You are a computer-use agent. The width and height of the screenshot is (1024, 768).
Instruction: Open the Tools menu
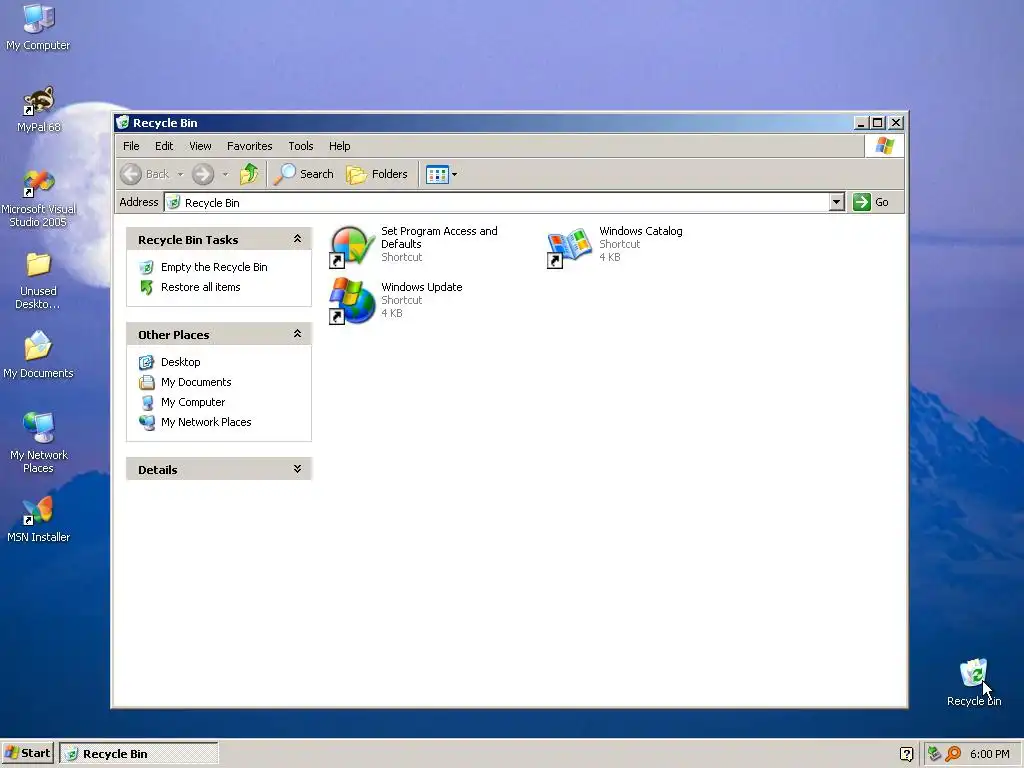click(x=300, y=146)
